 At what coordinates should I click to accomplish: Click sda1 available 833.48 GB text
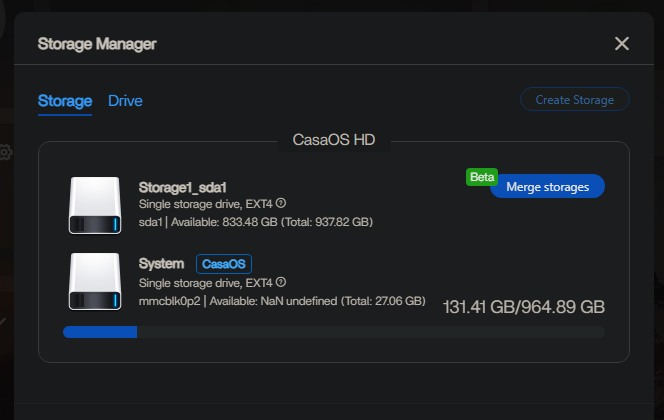(256, 222)
